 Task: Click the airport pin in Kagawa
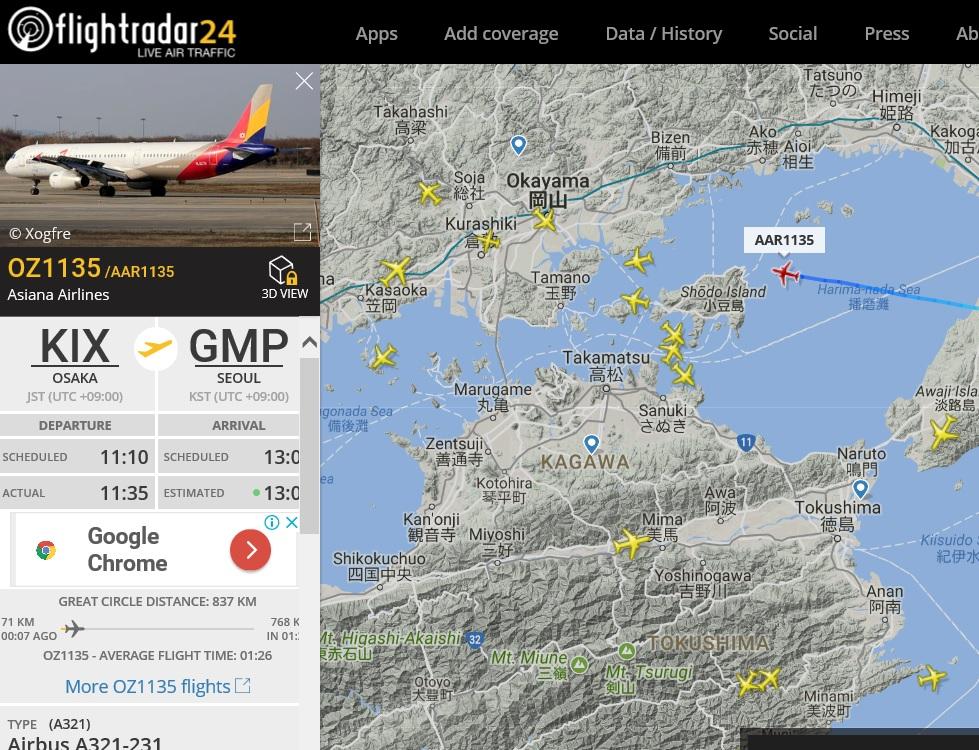(x=591, y=444)
